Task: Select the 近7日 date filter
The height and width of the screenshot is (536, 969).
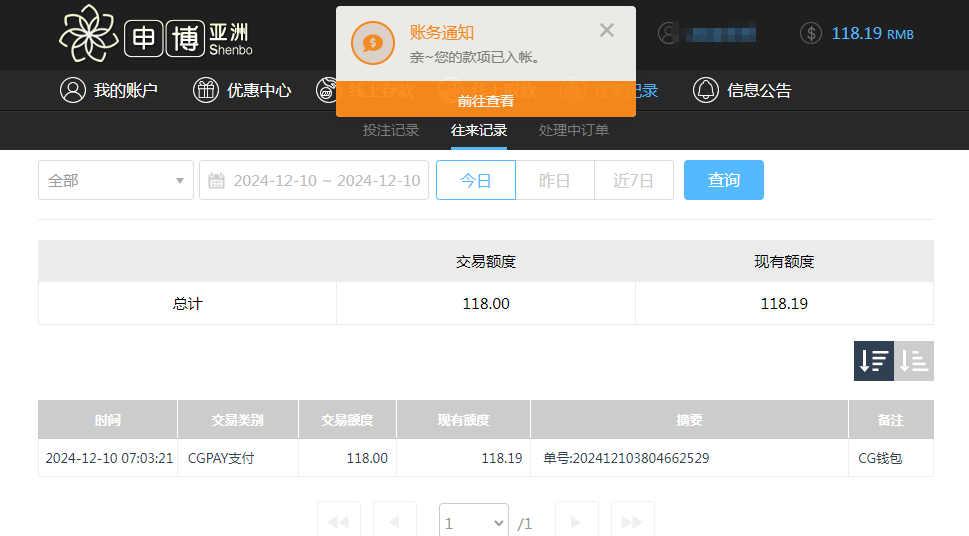Action: [x=634, y=180]
